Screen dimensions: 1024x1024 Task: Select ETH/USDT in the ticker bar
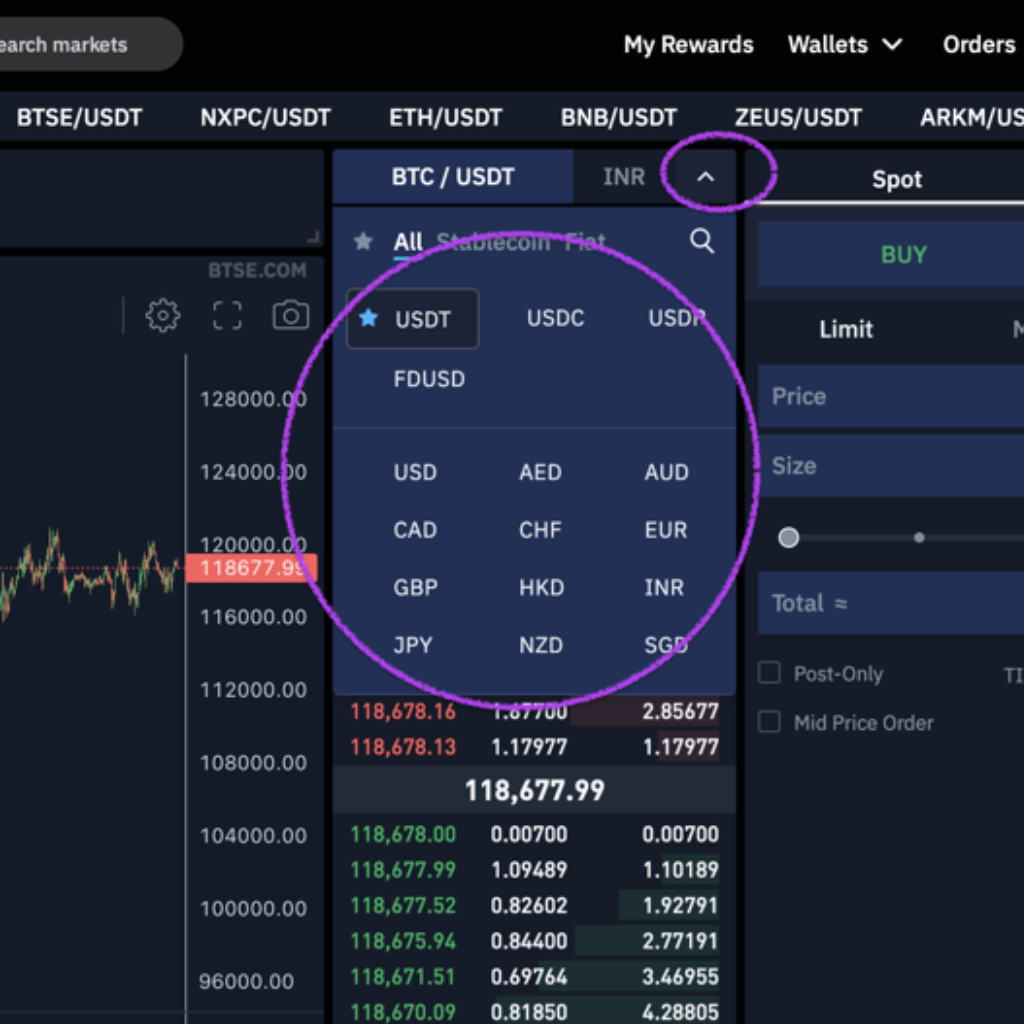[x=445, y=118]
